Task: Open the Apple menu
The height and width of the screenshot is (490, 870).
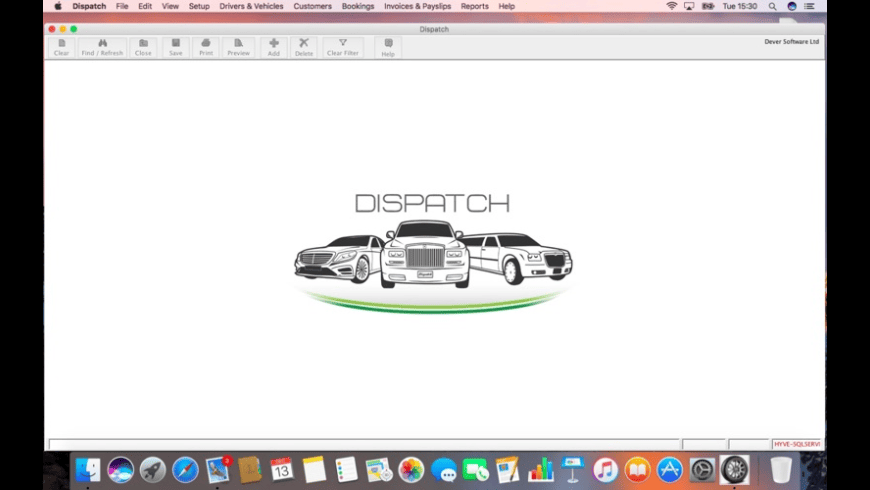Action: coord(58,6)
